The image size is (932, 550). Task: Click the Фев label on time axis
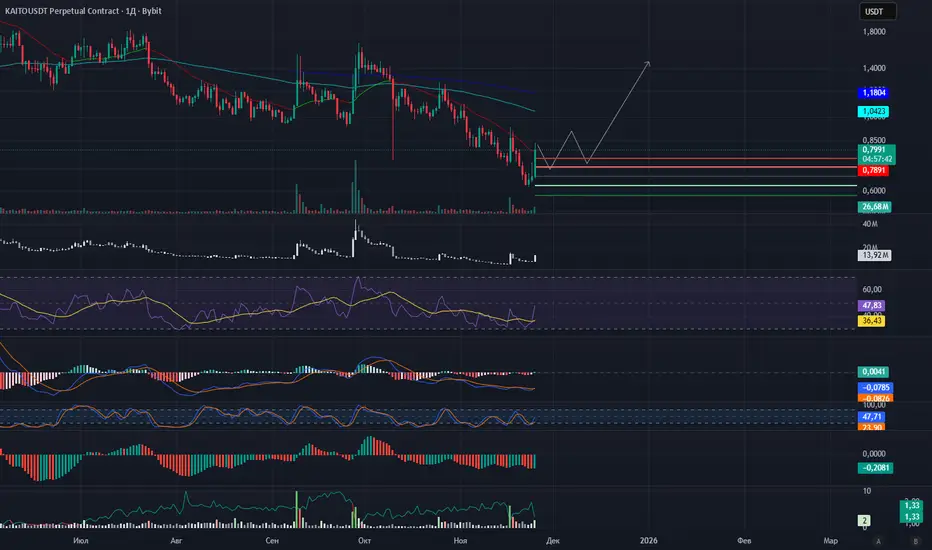pyautogui.click(x=744, y=540)
